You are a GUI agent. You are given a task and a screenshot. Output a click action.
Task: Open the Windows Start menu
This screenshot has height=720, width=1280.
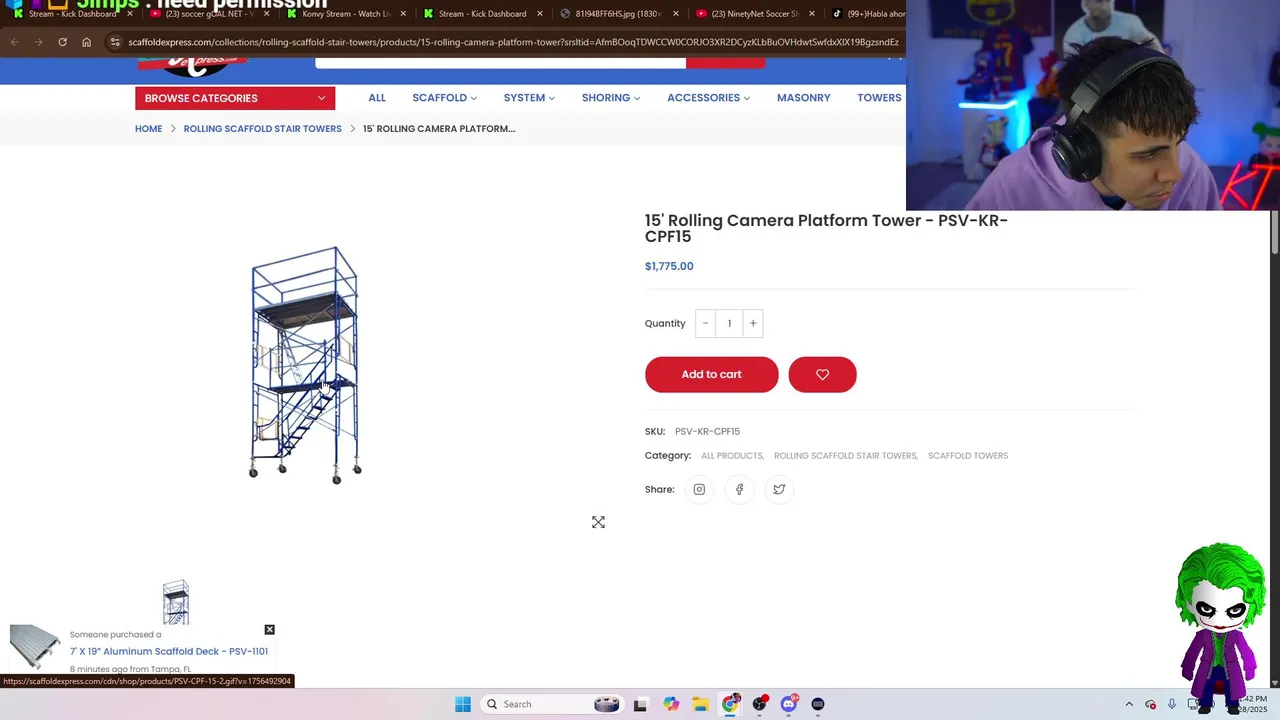(x=462, y=704)
